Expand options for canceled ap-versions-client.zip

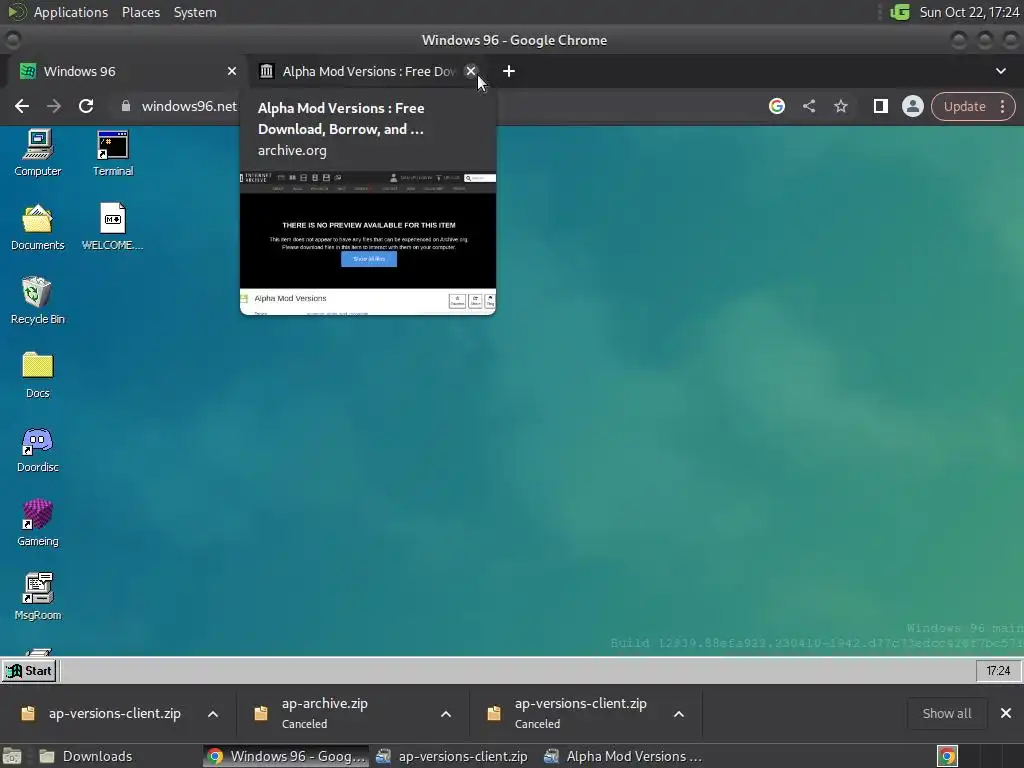(679, 714)
